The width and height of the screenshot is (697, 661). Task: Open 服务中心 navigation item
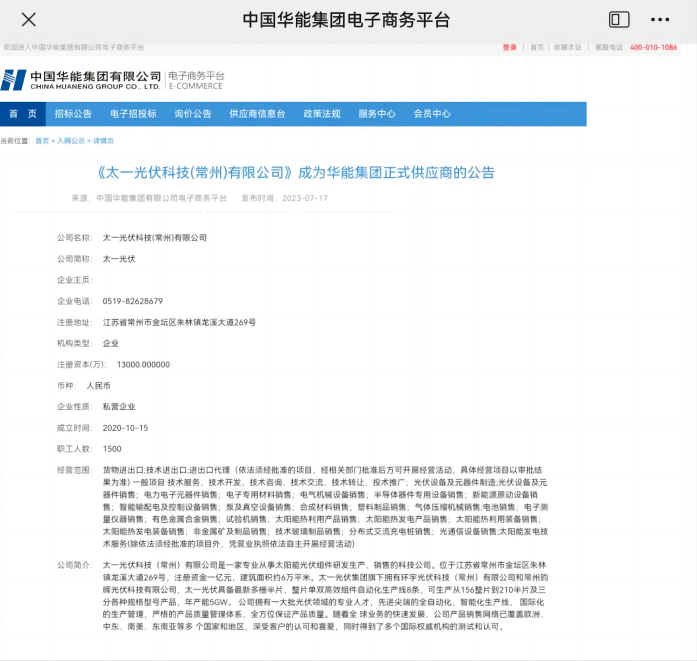[x=377, y=114]
